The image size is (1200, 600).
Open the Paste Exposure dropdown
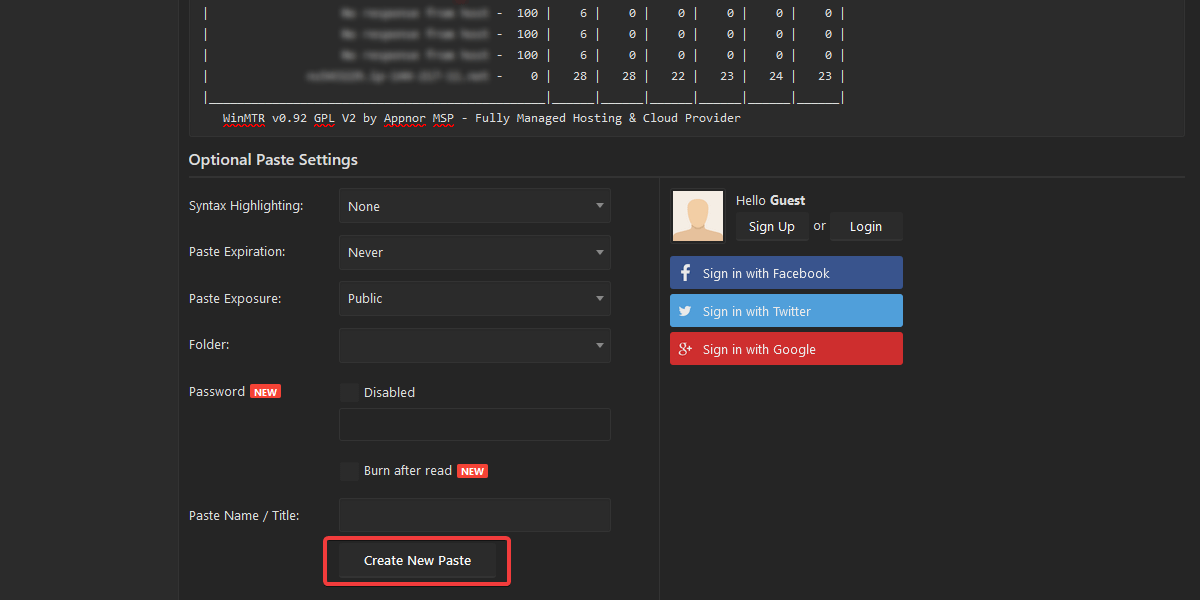coord(475,298)
